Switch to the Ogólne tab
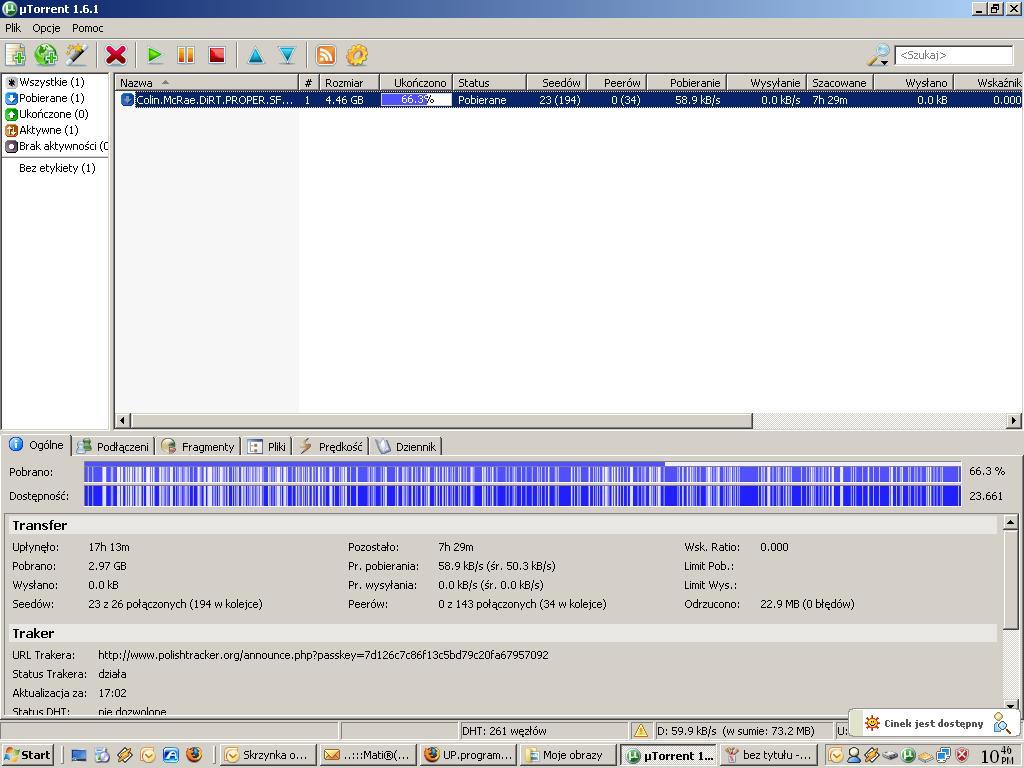The image size is (1024, 768). click(x=37, y=445)
